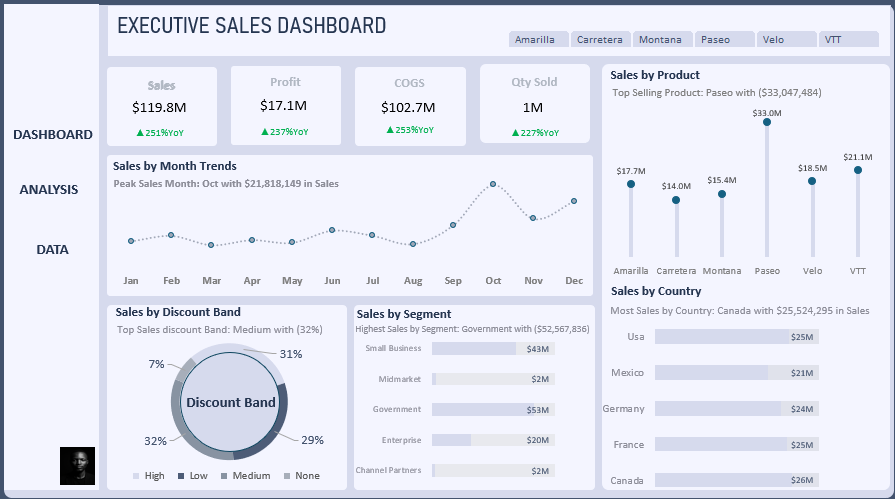Click the green 253%YoY COGS indicator
Image resolution: width=895 pixels, height=499 pixels.
(x=410, y=130)
